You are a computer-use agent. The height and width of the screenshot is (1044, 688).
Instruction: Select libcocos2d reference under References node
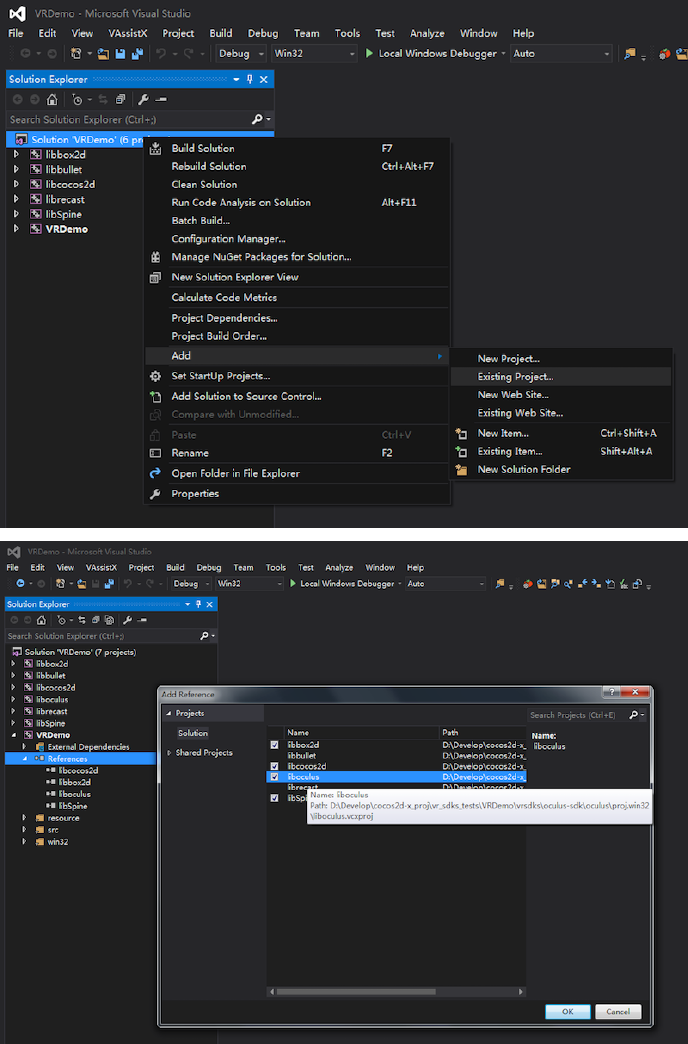click(78, 770)
